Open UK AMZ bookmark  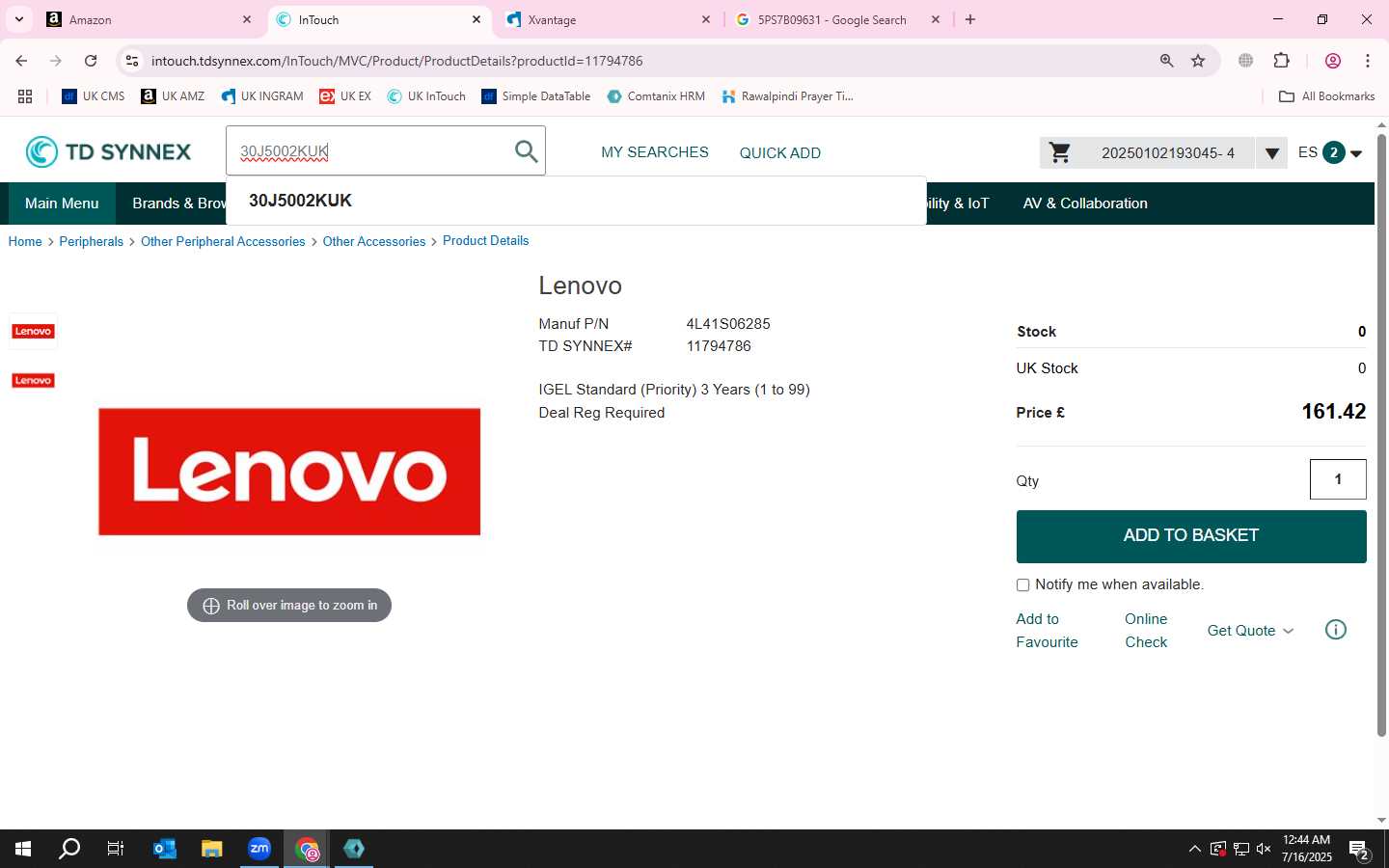173,96
